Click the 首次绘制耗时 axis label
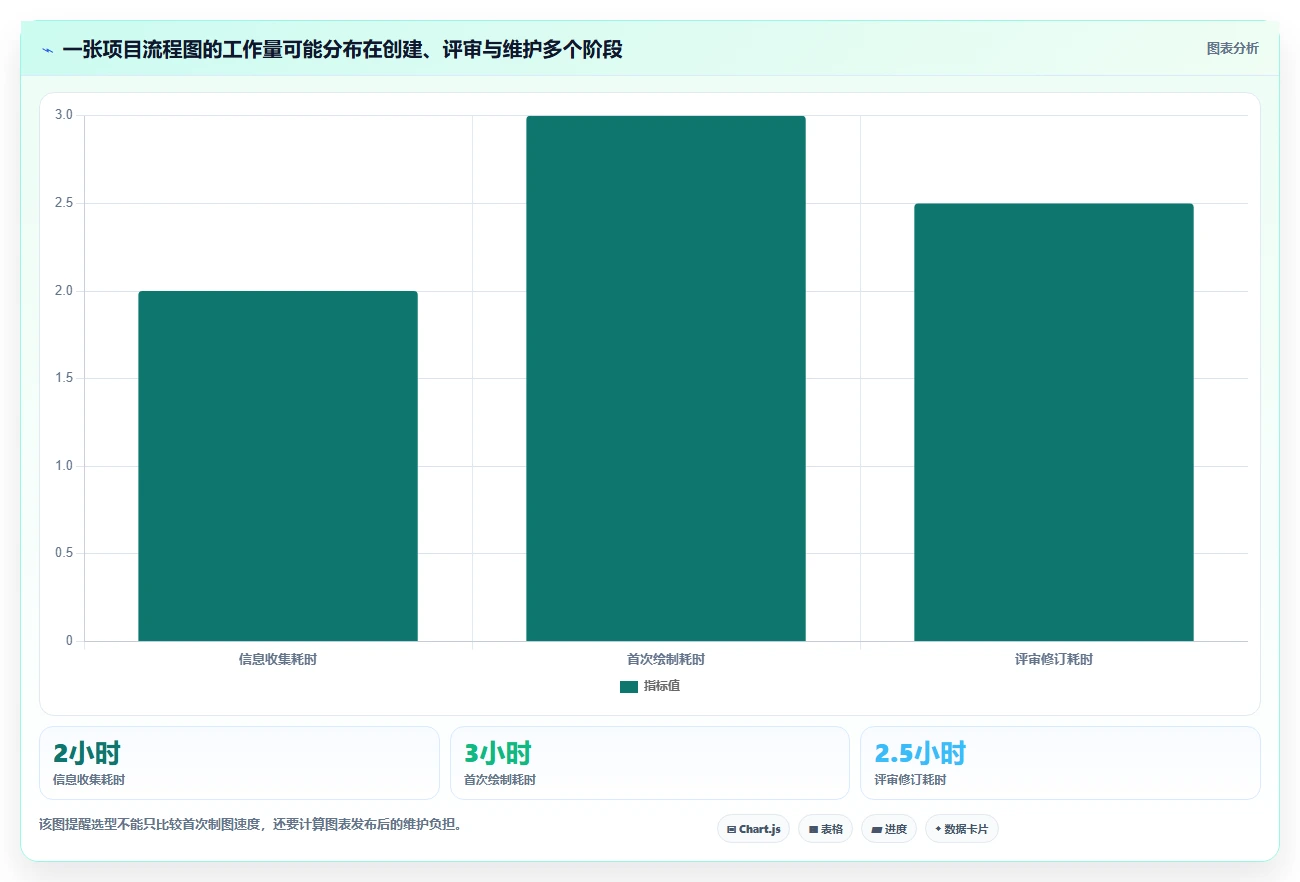The image size is (1300, 882). click(x=666, y=660)
